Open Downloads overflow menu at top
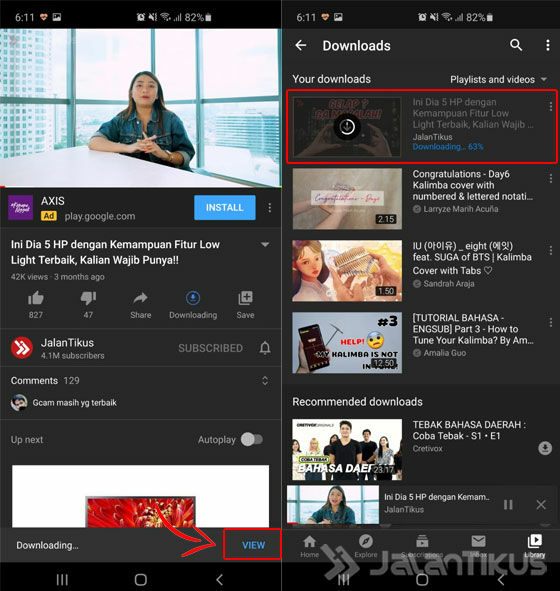560x591 pixels. 548,45
